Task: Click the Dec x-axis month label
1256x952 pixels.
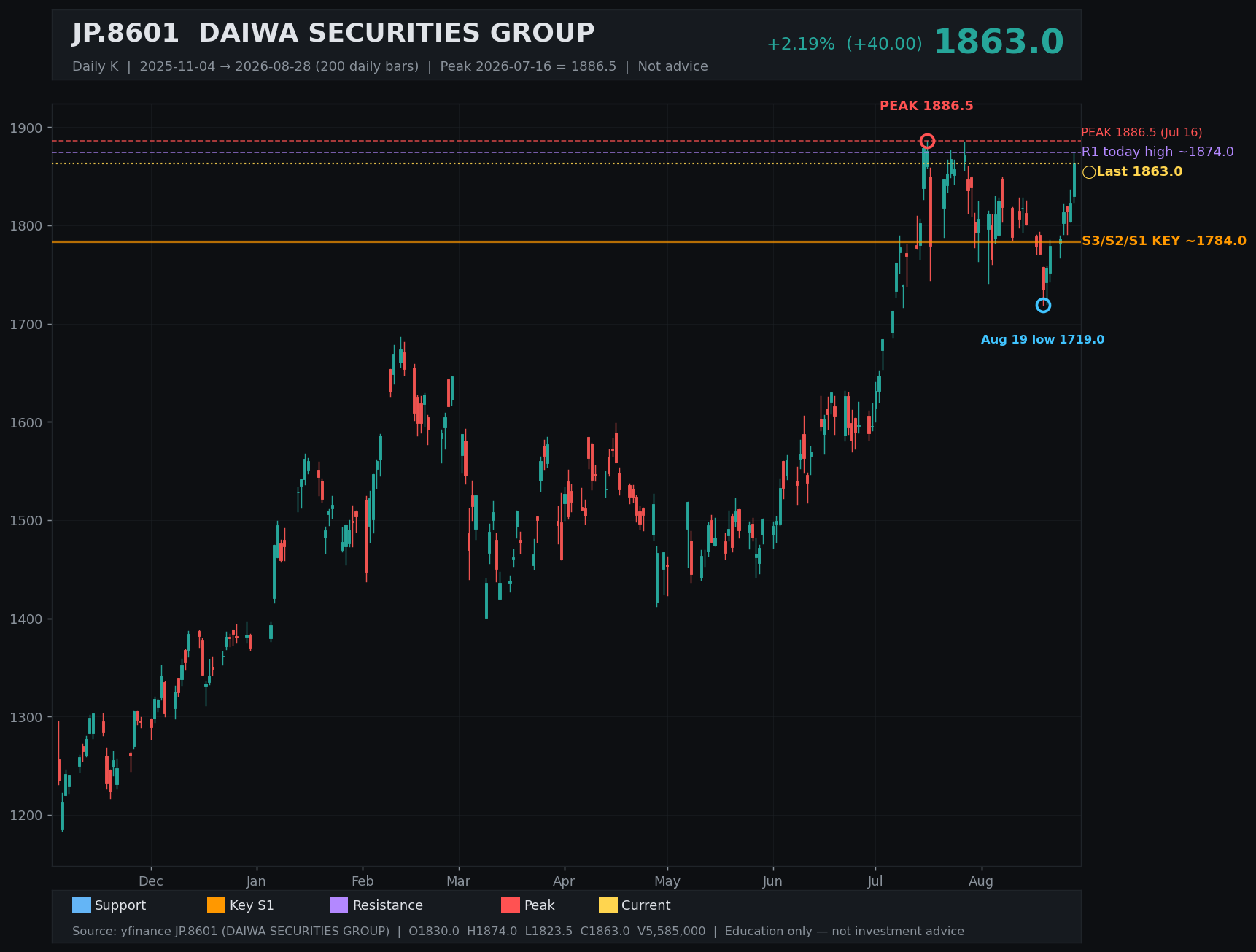Action: 151,881
